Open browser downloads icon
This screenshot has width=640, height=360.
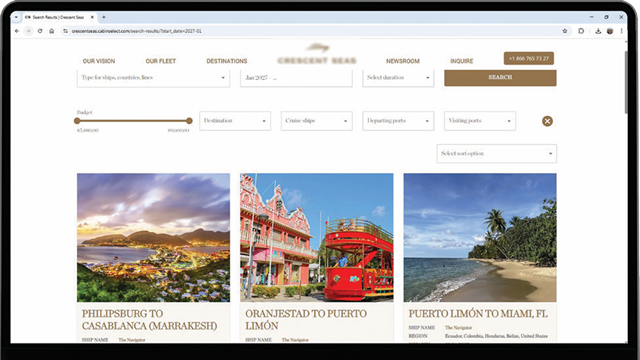click(598, 31)
